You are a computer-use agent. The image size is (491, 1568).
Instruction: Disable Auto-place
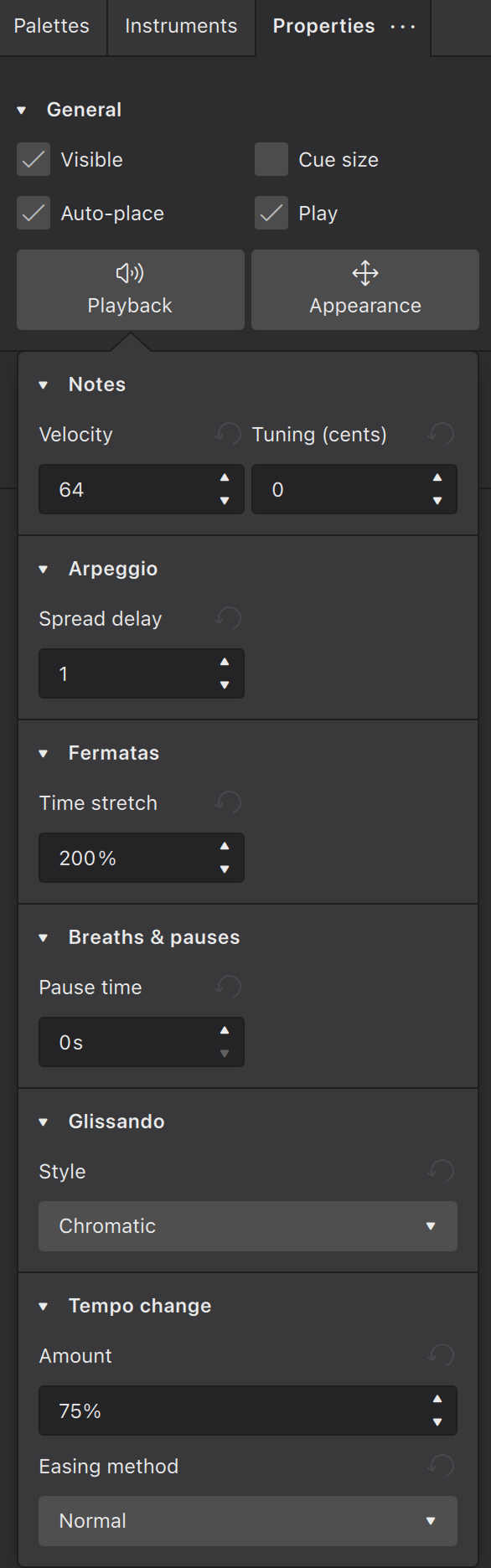tap(33, 213)
